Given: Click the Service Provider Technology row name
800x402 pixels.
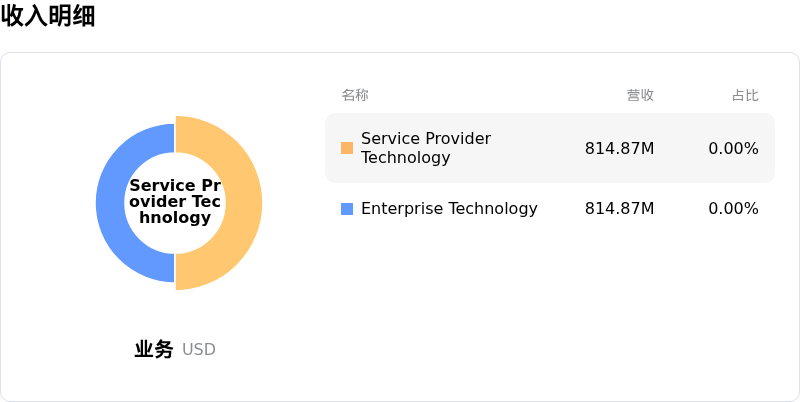Looking at the screenshot, I should pos(426,148).
